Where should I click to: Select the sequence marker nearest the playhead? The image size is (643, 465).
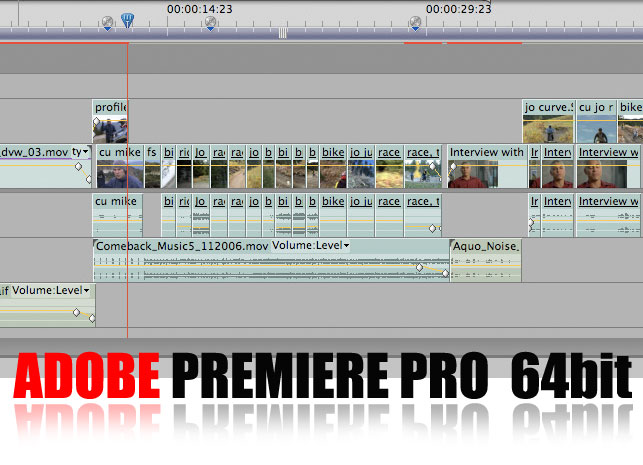107,23
